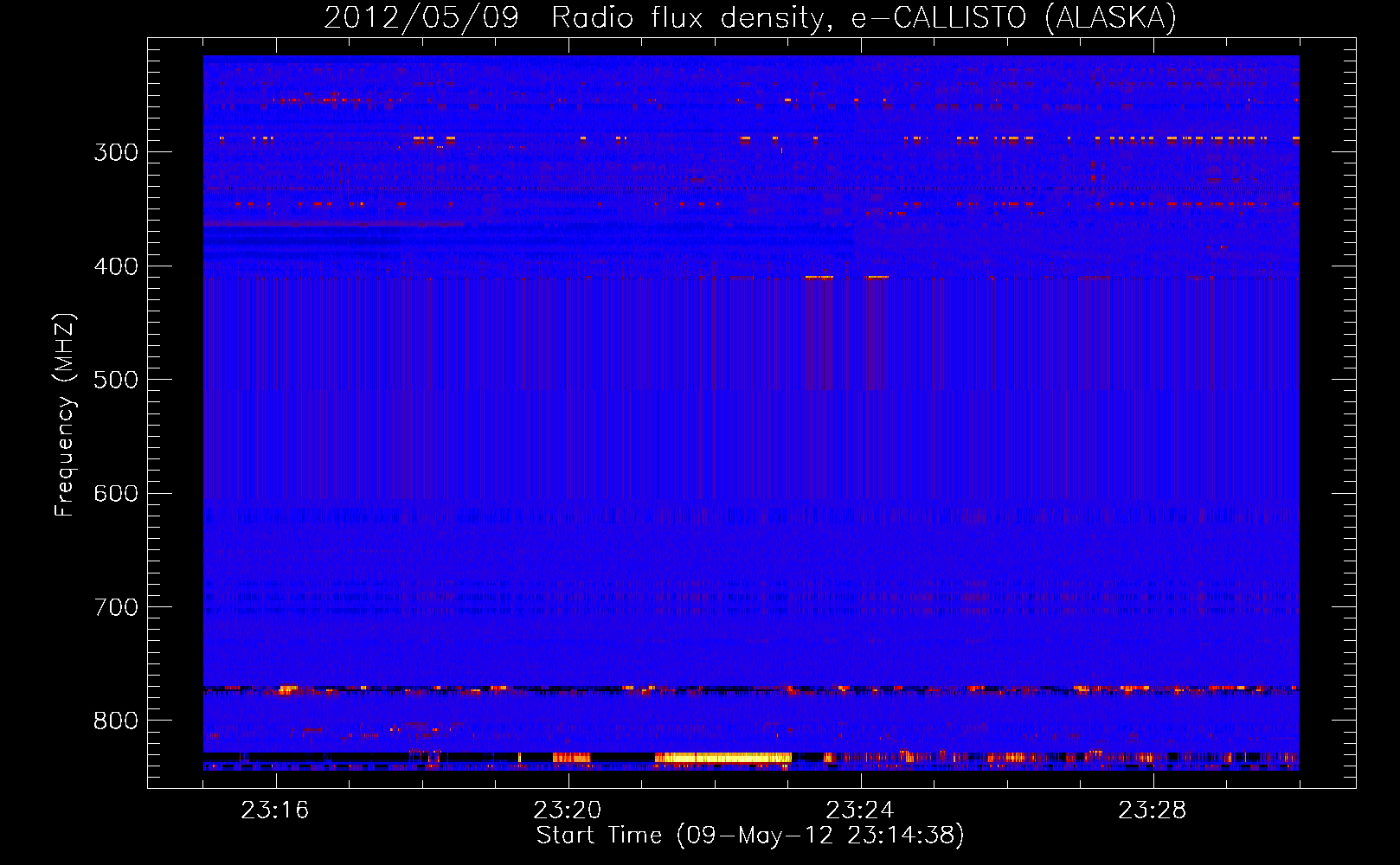Screen dimensions: 1400x865
Task: Click the bright yellow burst near 23:22 at the bottom
Action: click(722, 758)
